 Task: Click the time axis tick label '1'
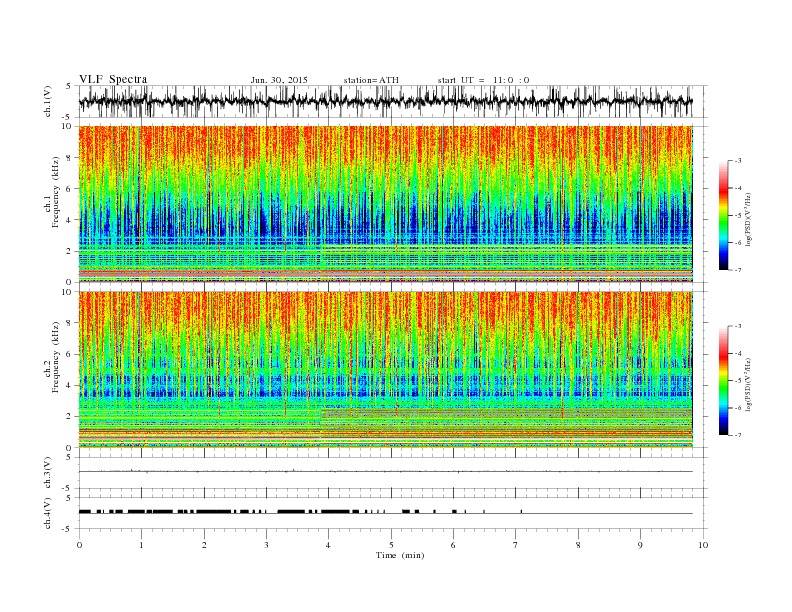coord(141,545)
